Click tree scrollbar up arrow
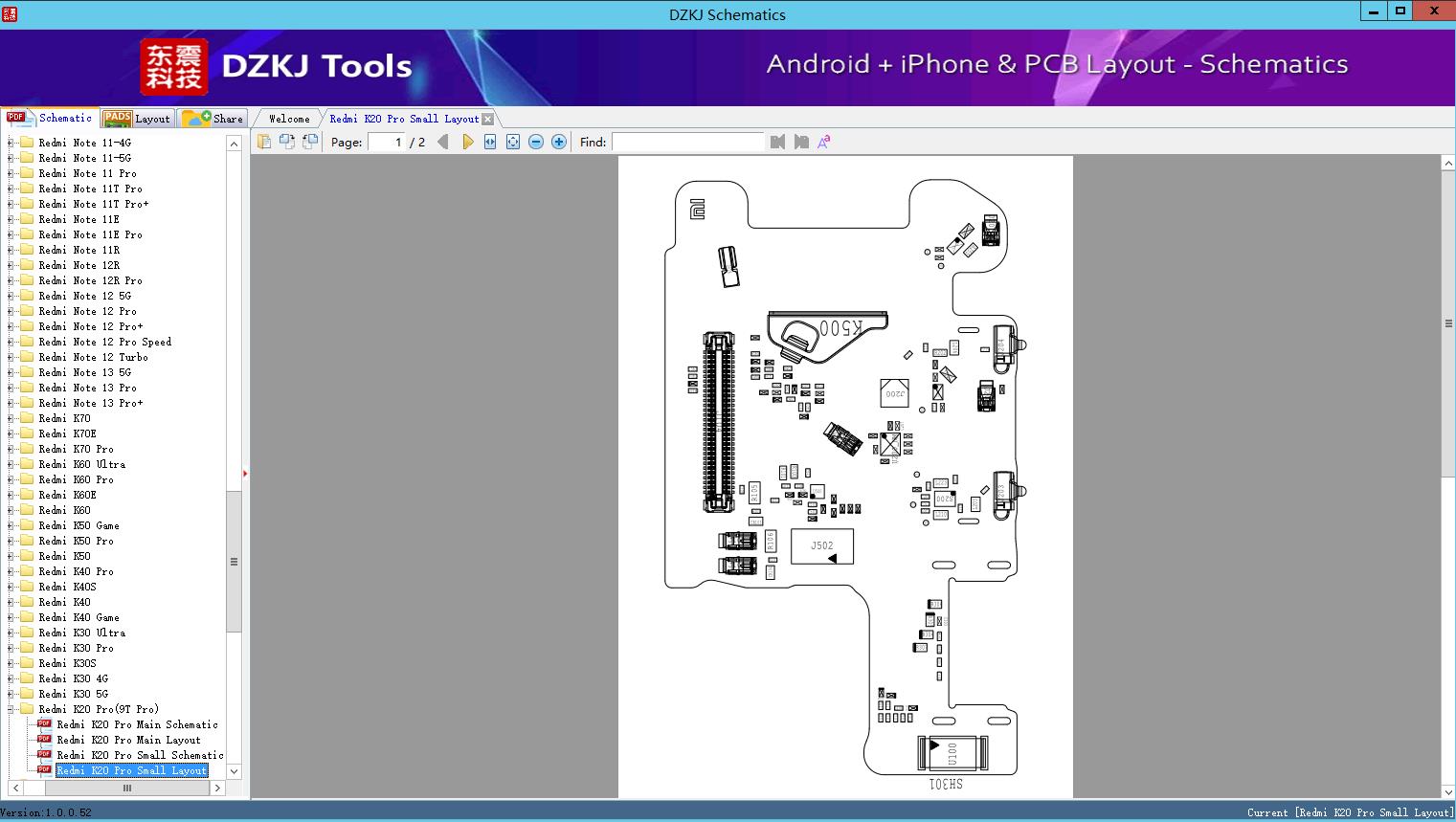The height and width of the screenshot is (822, 1456). click(x=234, y=144)
